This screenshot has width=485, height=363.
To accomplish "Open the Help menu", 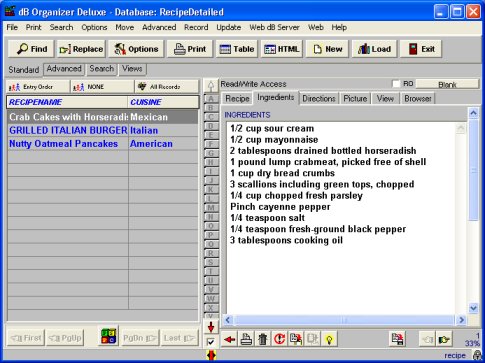I will point(339,27).
